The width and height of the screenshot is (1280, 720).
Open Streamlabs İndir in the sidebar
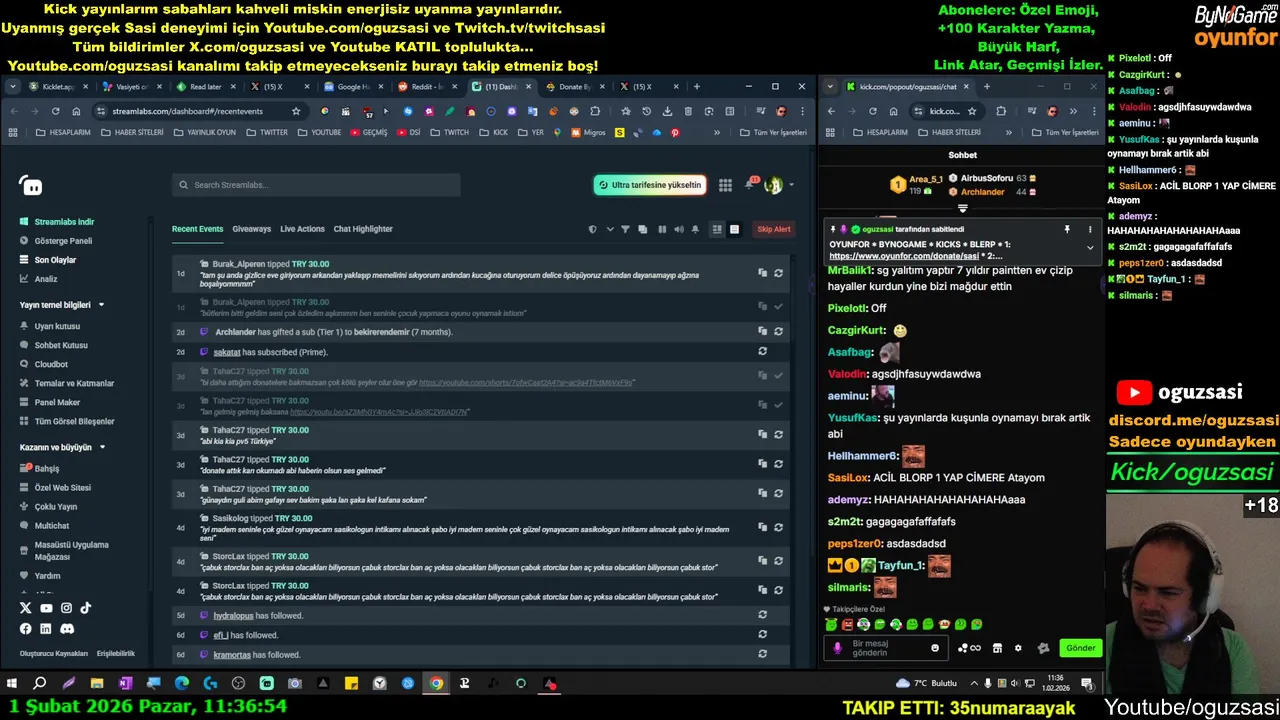tap(57, 222)
